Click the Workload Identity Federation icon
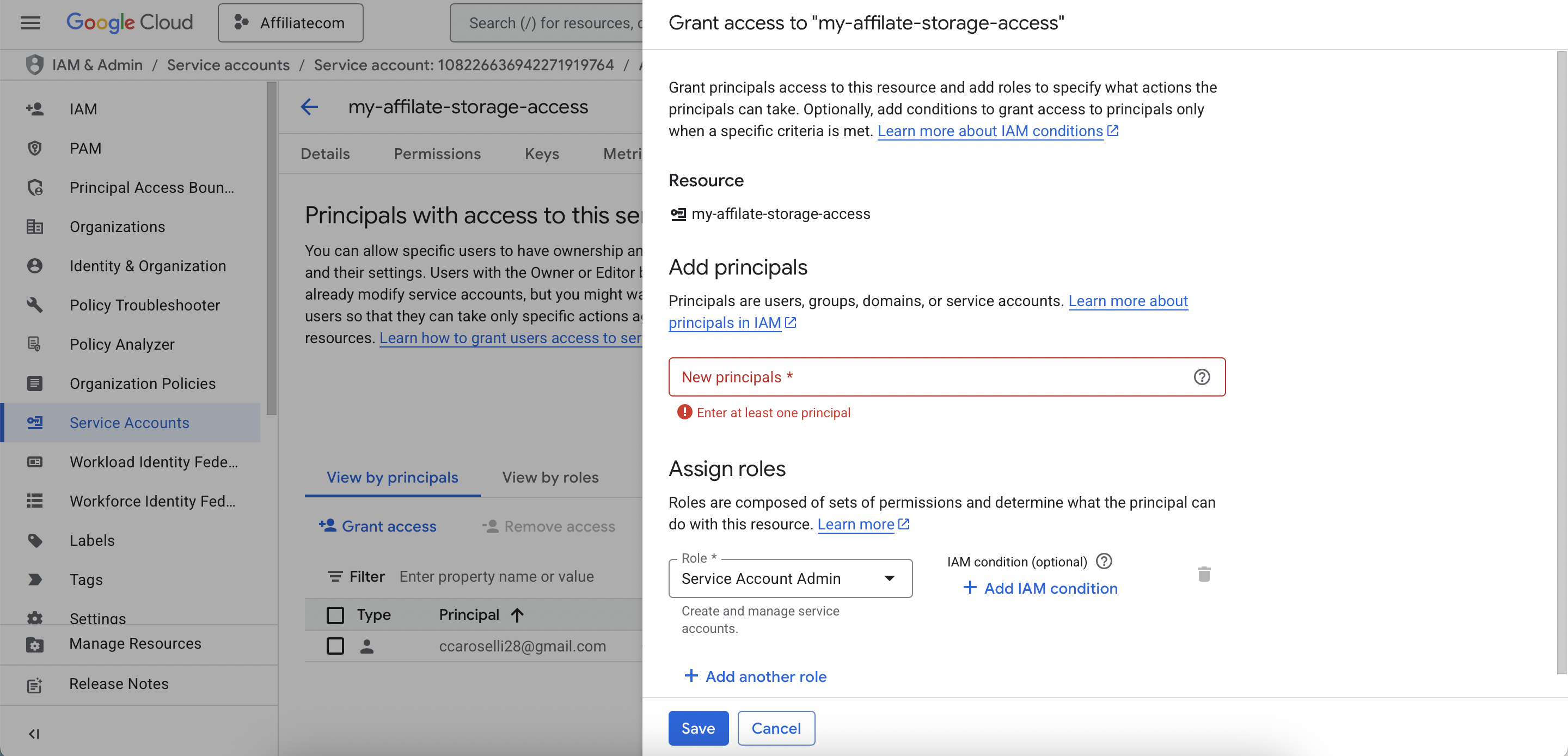Viewport: 1568px width, 756px height. click(35, 462)
